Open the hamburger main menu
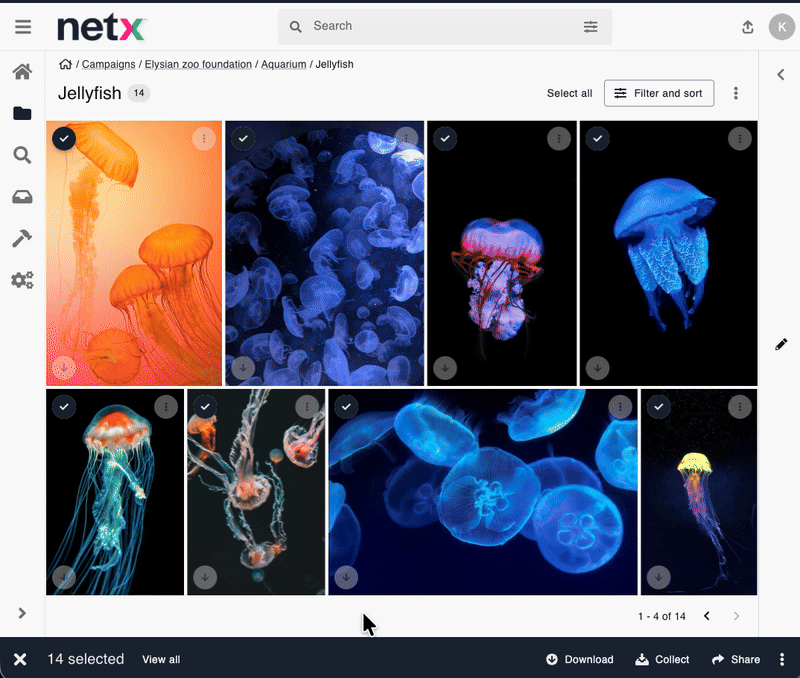 (22, 27)
